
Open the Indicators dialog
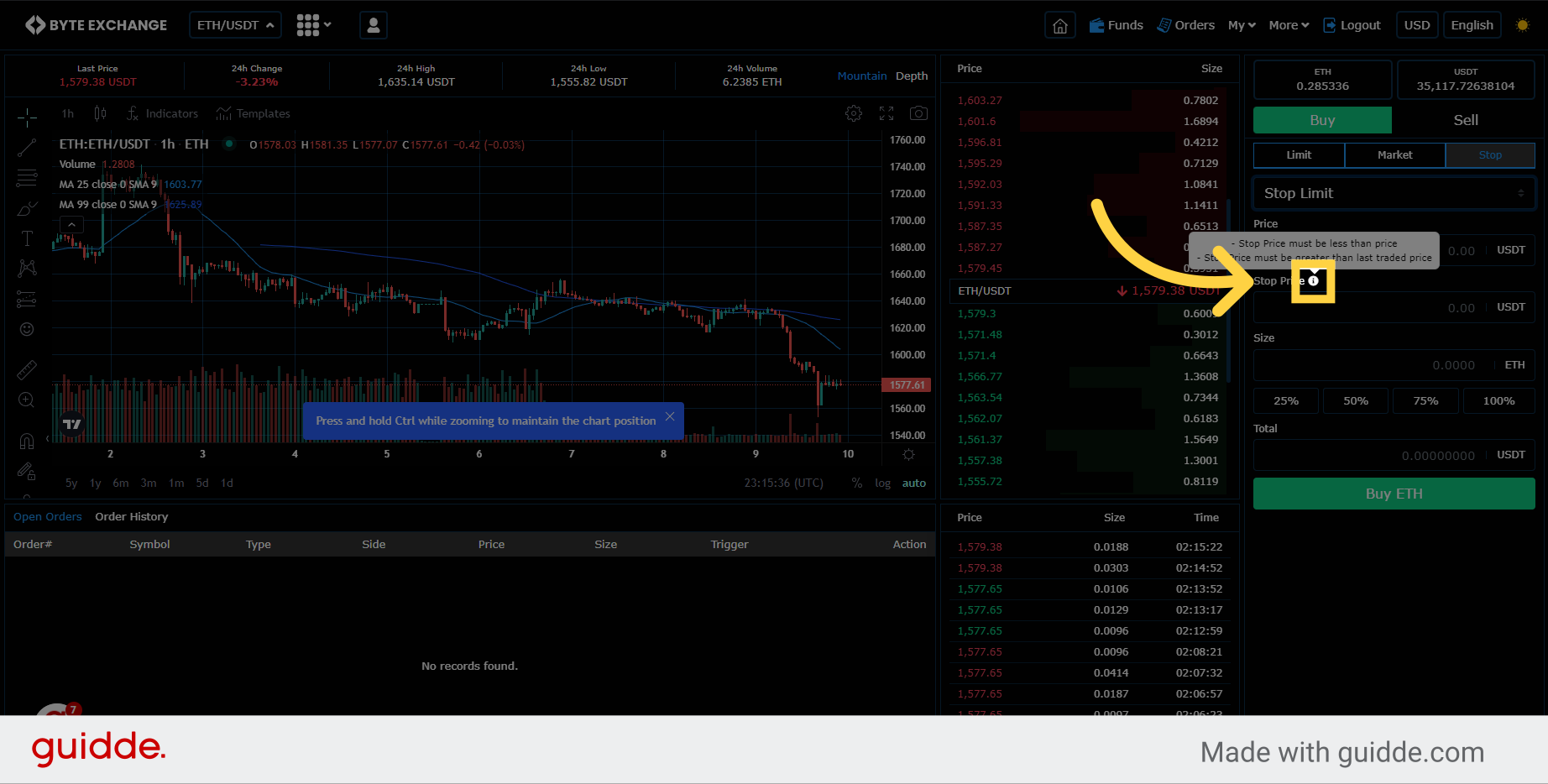coord(162,113)
